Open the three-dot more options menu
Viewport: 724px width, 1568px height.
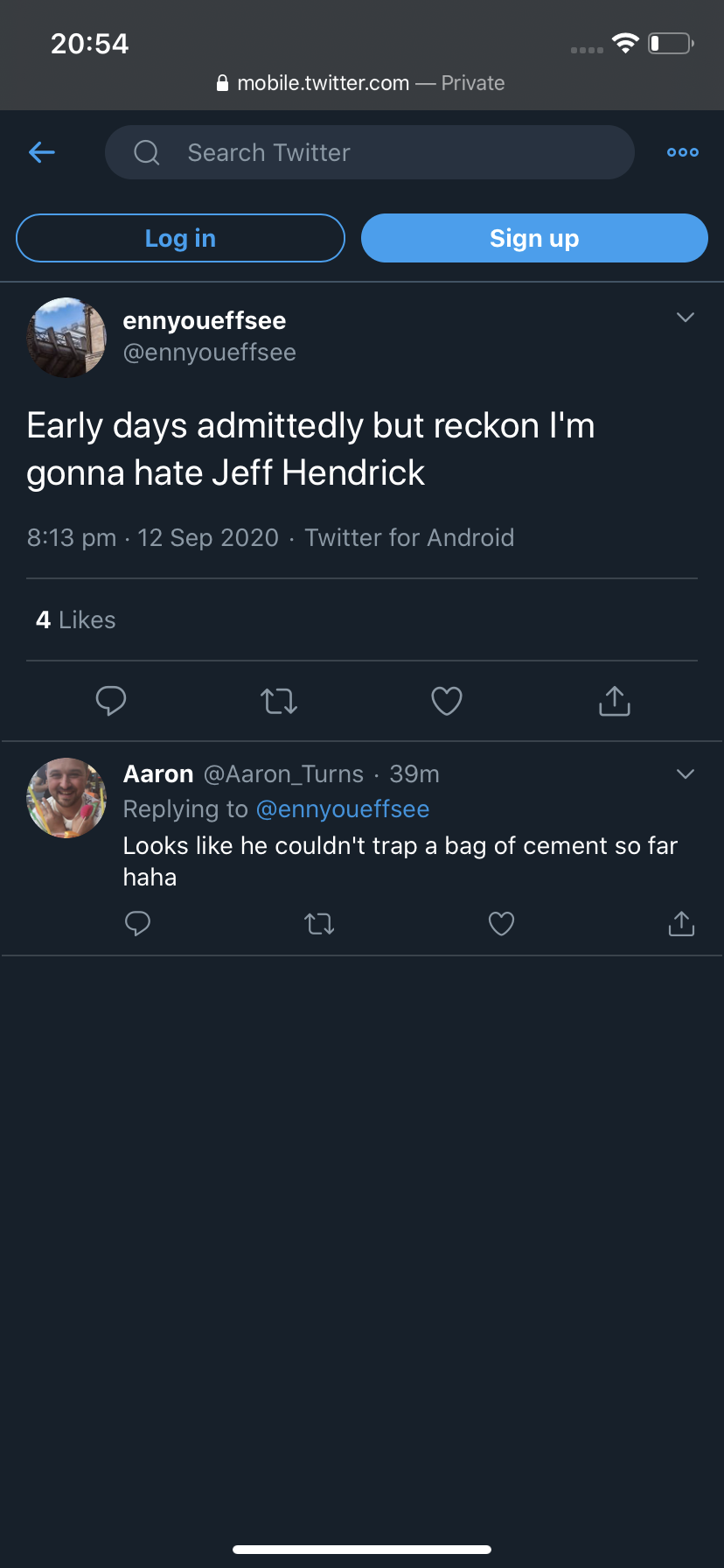[x=682, y=152]
